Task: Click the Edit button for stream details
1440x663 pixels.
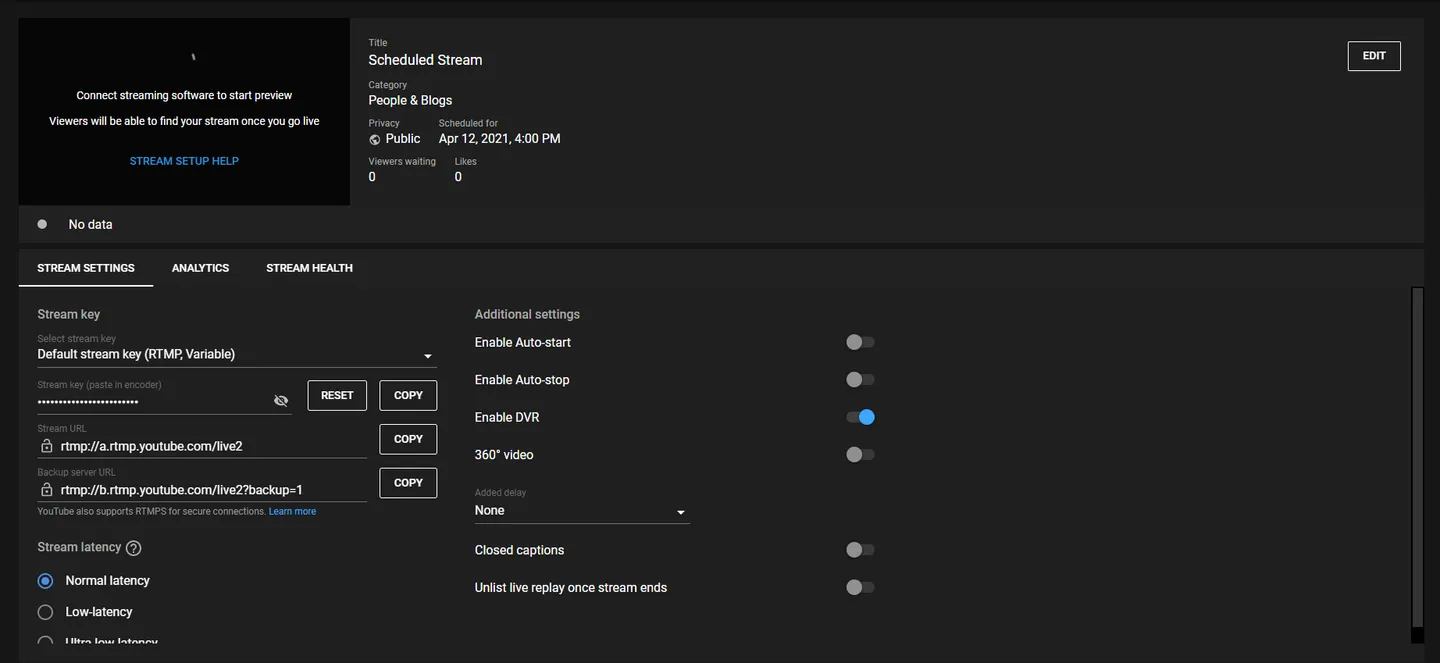Action: (1374, 56)
